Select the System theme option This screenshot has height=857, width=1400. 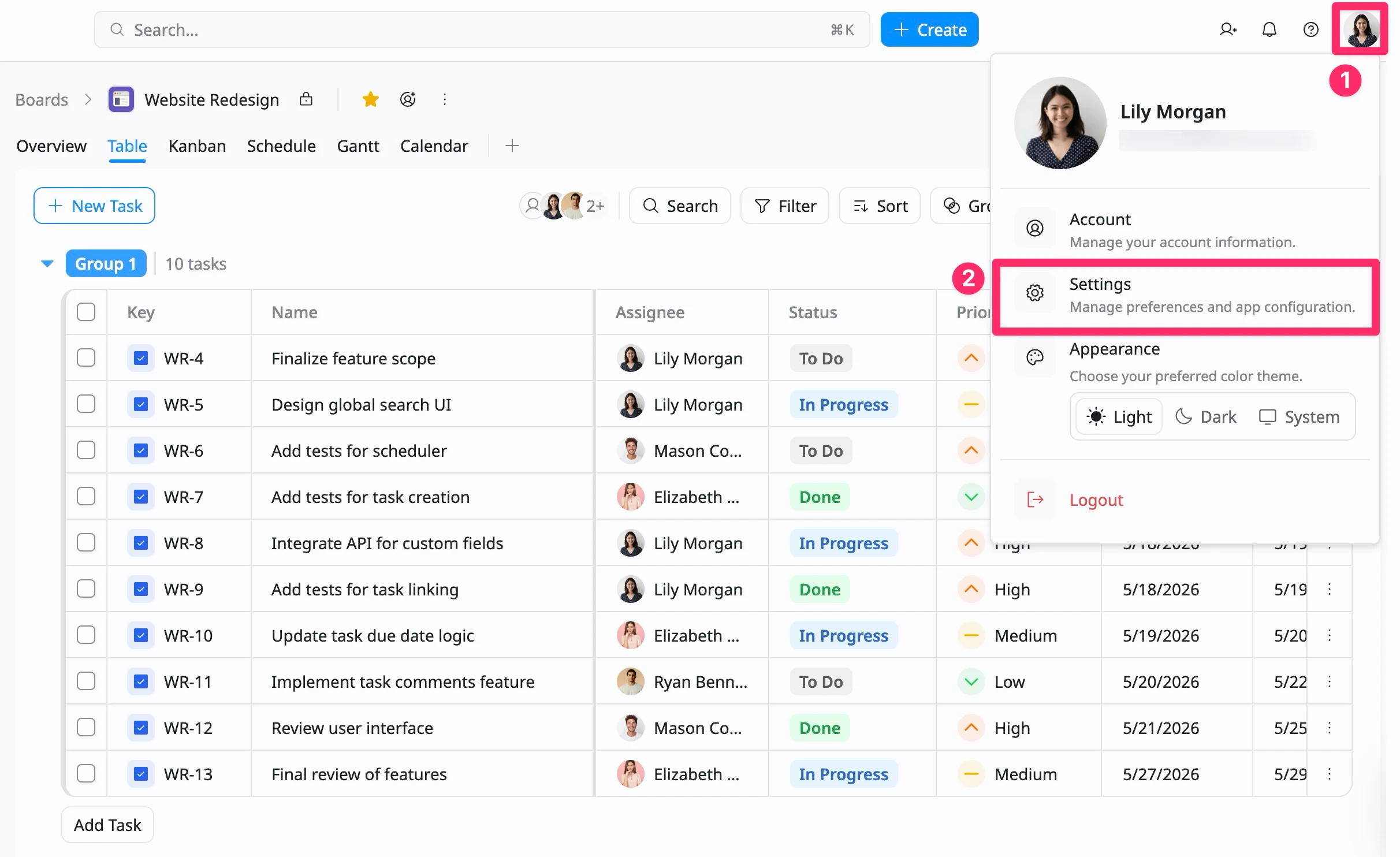[x=1299, y=416]
